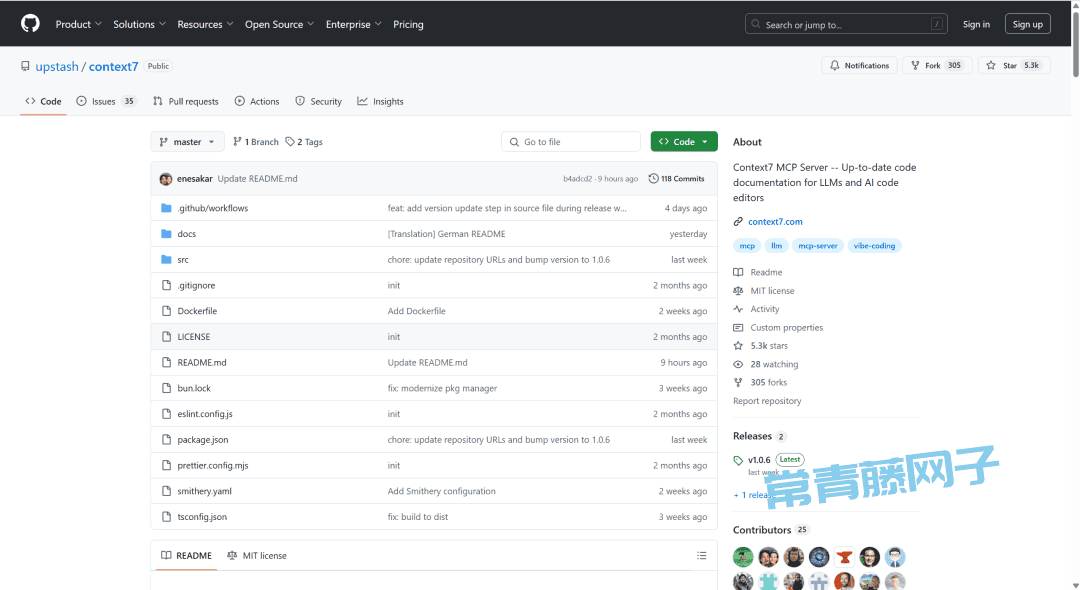Expand the Product navigation menu

tap(79, 24)
